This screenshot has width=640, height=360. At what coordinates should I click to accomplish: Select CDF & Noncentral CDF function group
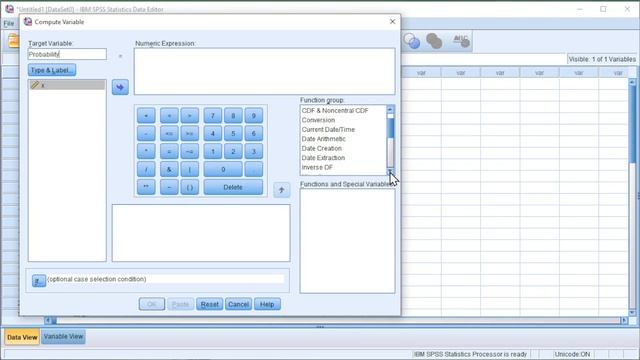pos(335,111)
